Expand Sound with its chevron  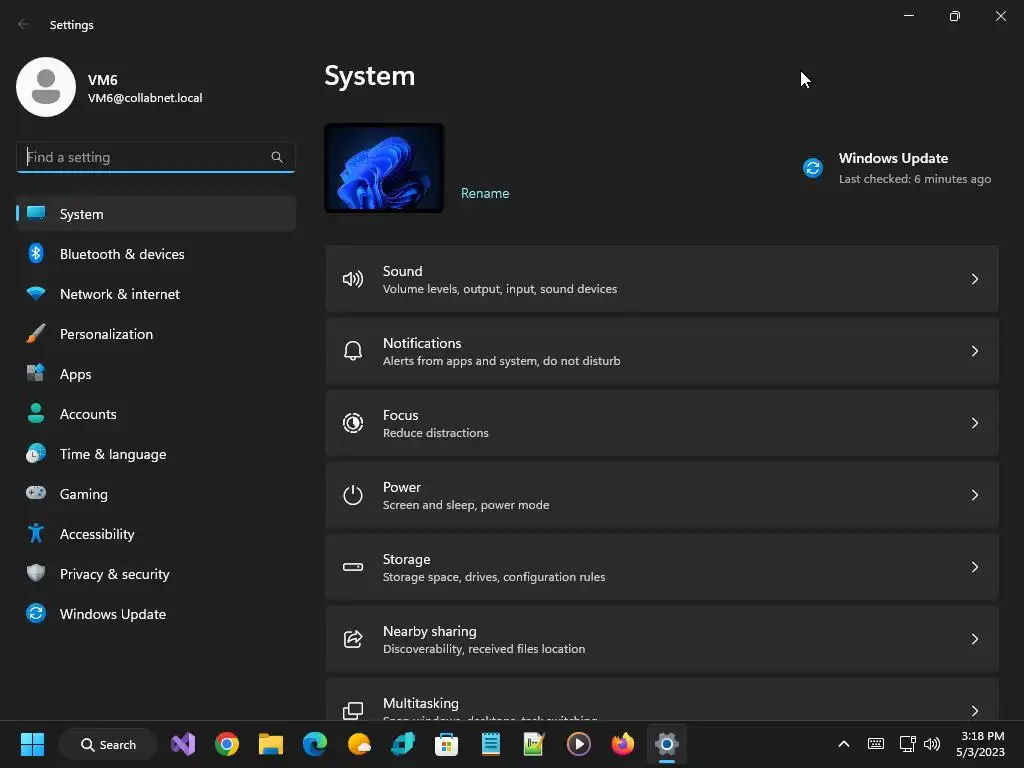(974, 279)
